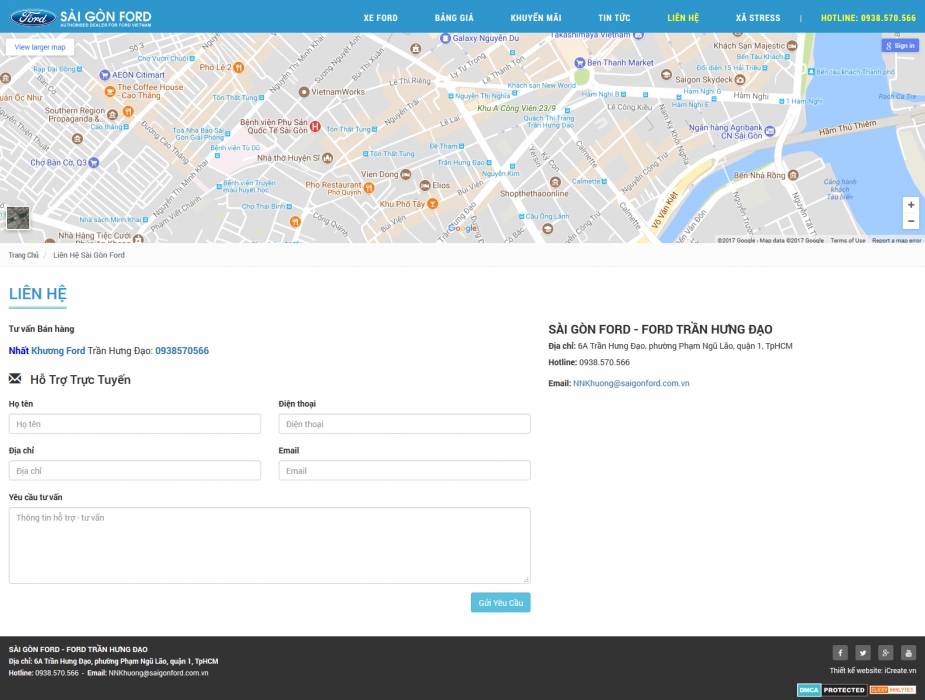This screenshot has height=700, width=925.
Task: Click Chợ Bàn Cờ, Q3 marker
Action: coord(93,163)
